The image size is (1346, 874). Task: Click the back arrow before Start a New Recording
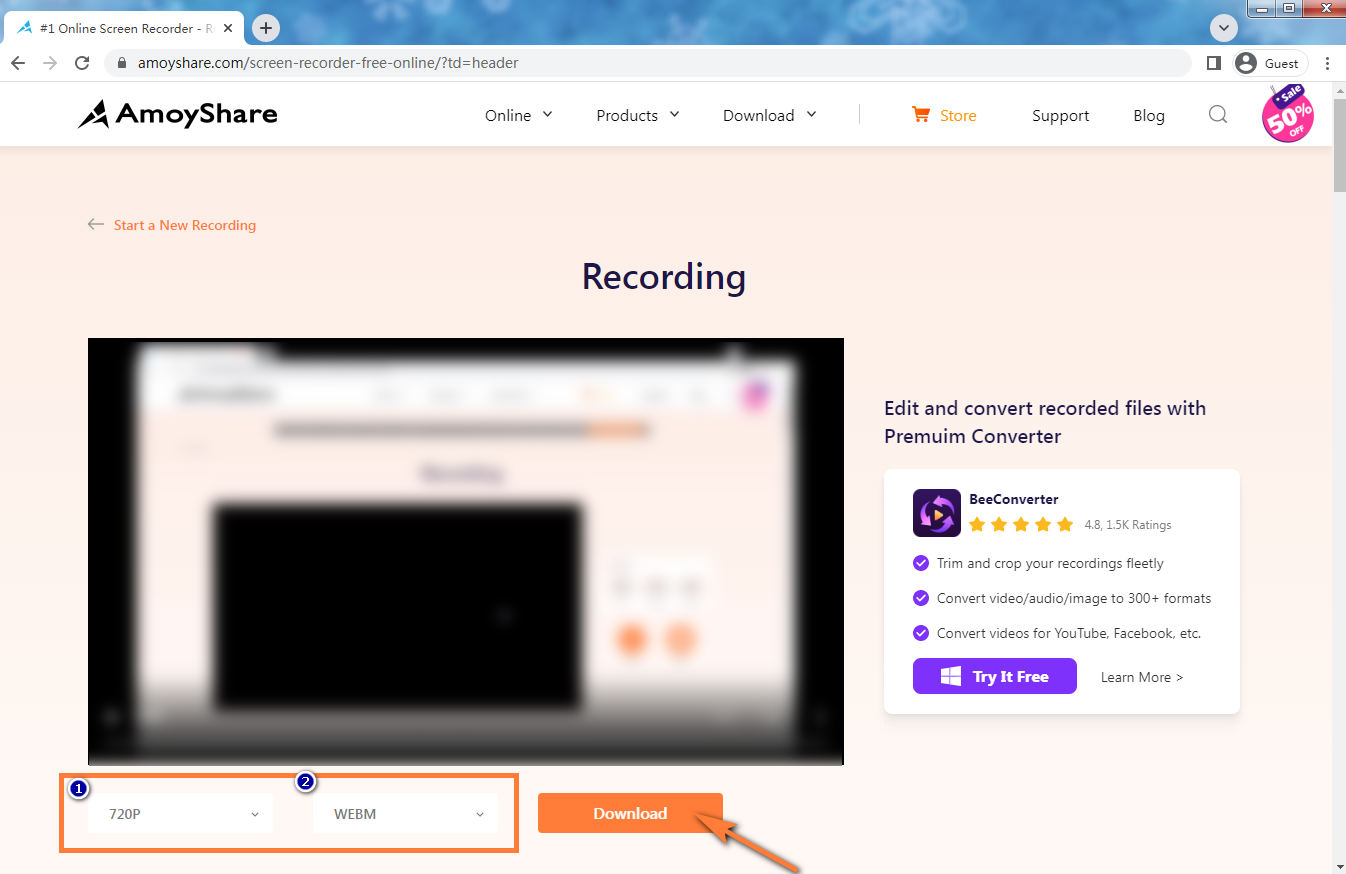(x=96, y=224)
